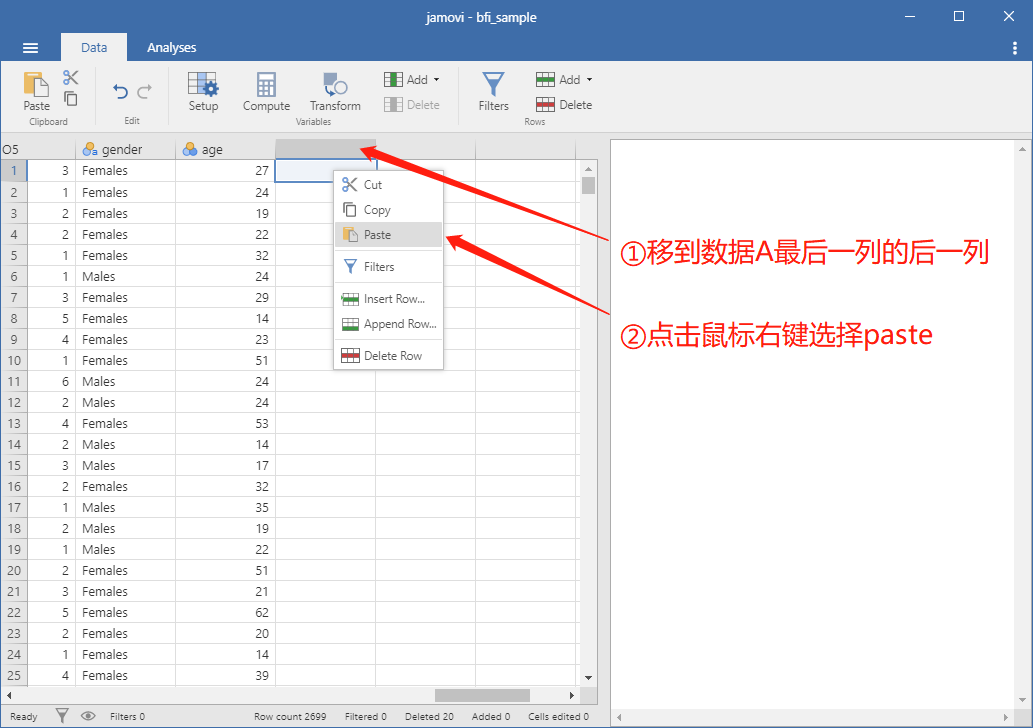1033x728 pixels.
Task: Open Filters from the ribbon
Action: pyautogui.click(x=493, y=92)
